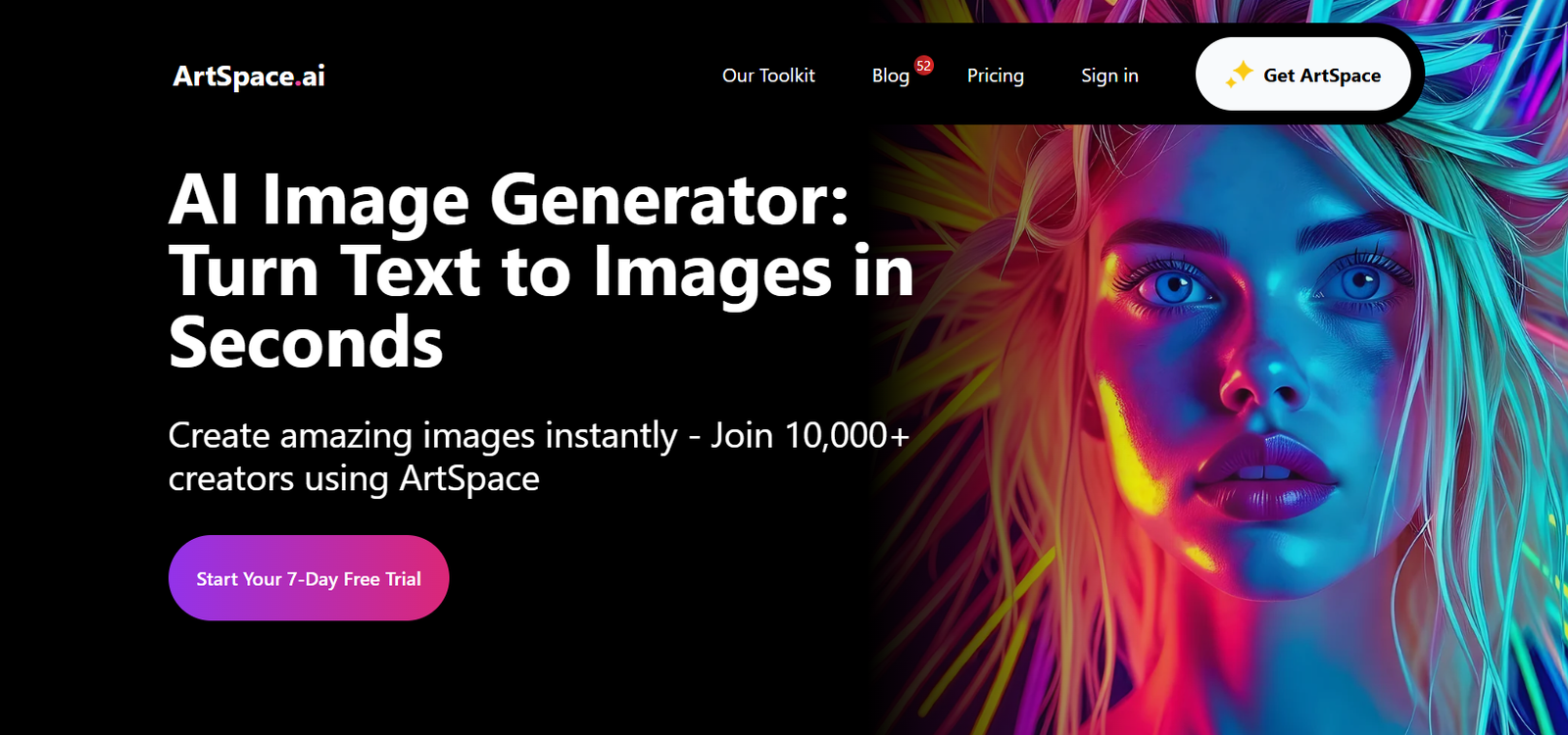Open the Our Toolkit menu item
Viewport: 1568px width, 735px height.
click(768, 75)
